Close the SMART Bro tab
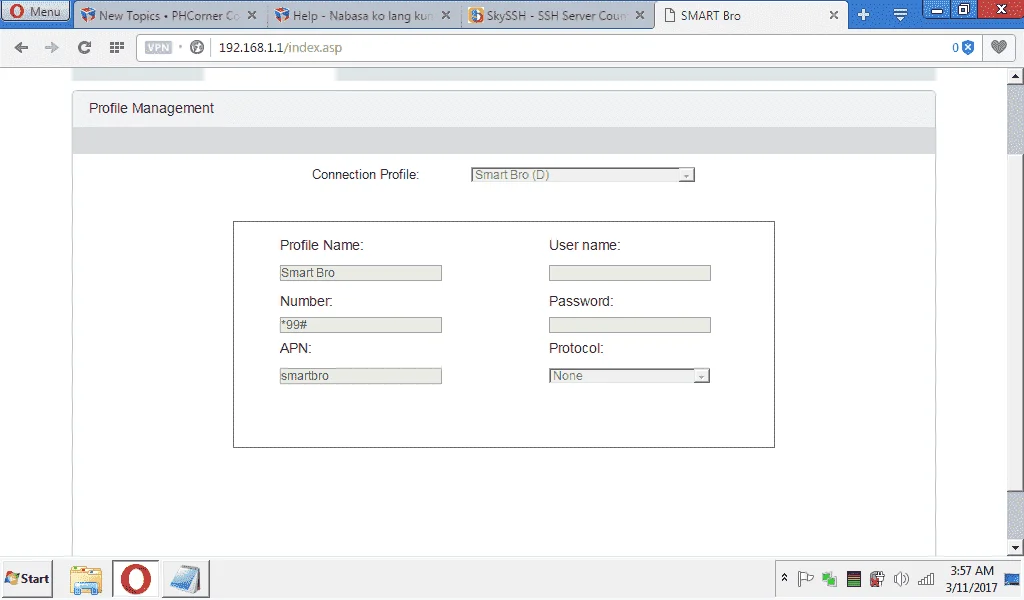The height and width of the screenshot is (600, 1024). click(834, 15)
